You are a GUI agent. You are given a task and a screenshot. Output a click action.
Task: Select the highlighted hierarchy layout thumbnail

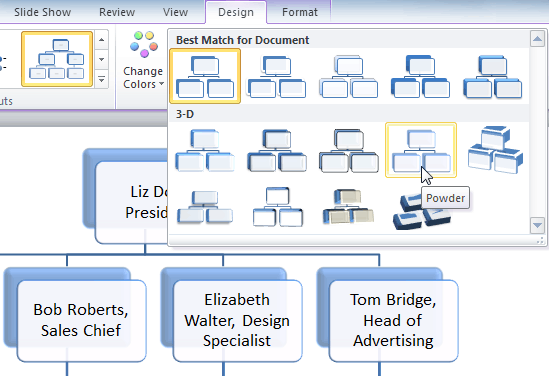coord(57,59)
